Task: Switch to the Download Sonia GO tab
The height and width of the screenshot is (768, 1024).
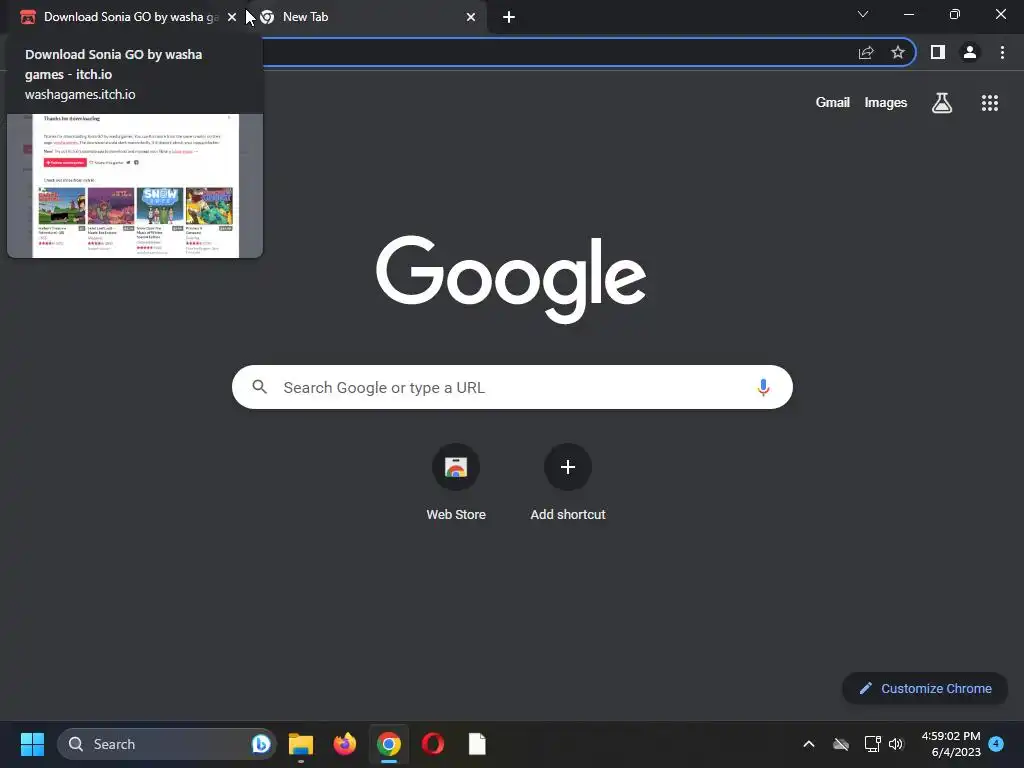Action: (x=128, y=17)
